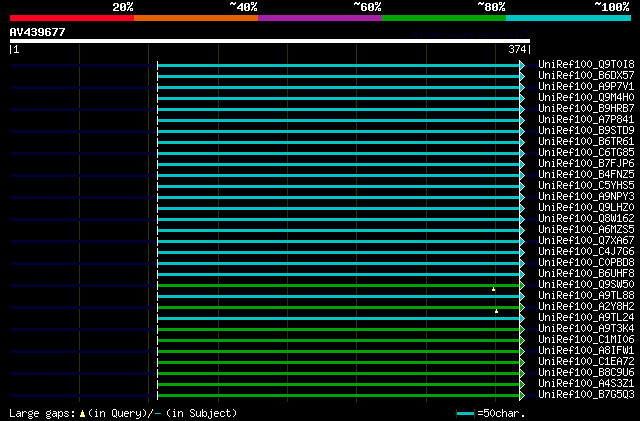Click the orange ~40% identity legend segment
This screenshot has height=421, width=640.
pos(196,18)
